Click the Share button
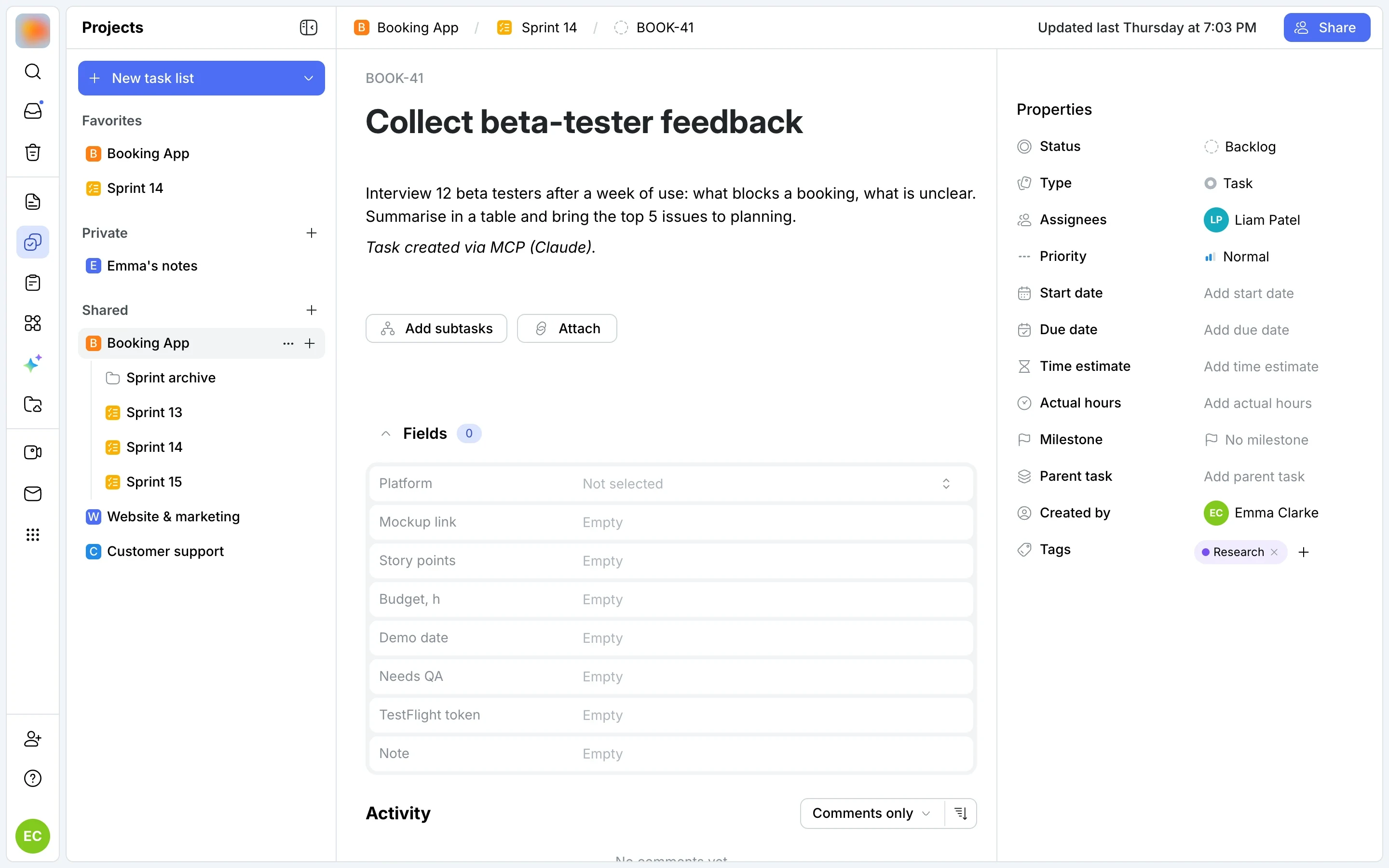1389x868 pixels. [1327, 27]
